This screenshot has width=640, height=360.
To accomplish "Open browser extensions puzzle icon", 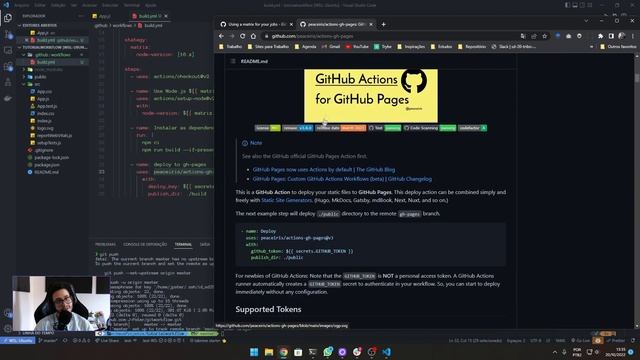I will point(600,36).
